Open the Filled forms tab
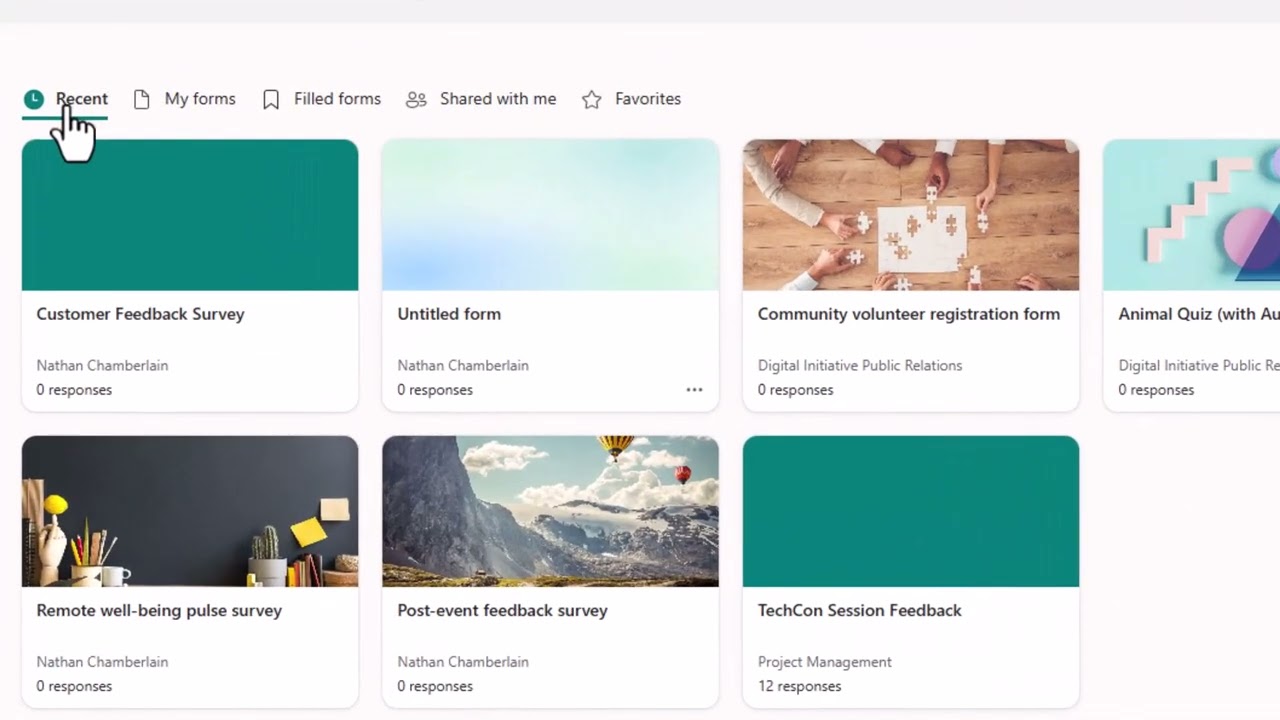Screen dimensions: 1280x720 [322, 99]
